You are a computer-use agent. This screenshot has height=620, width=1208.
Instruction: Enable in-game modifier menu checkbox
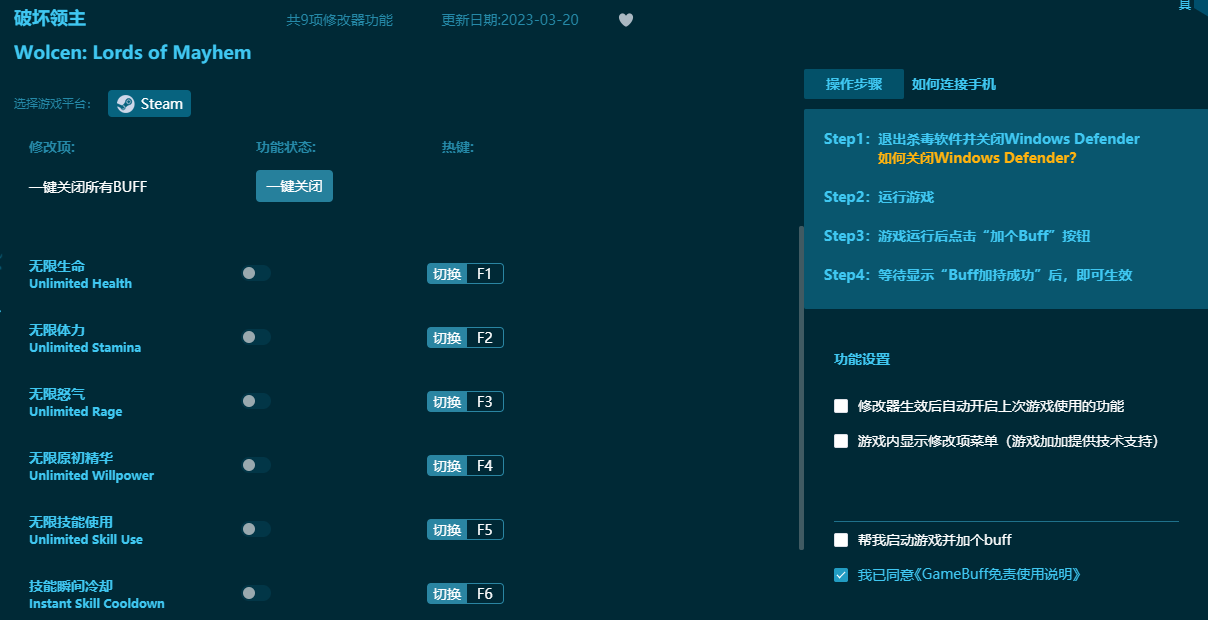[841, 440]
